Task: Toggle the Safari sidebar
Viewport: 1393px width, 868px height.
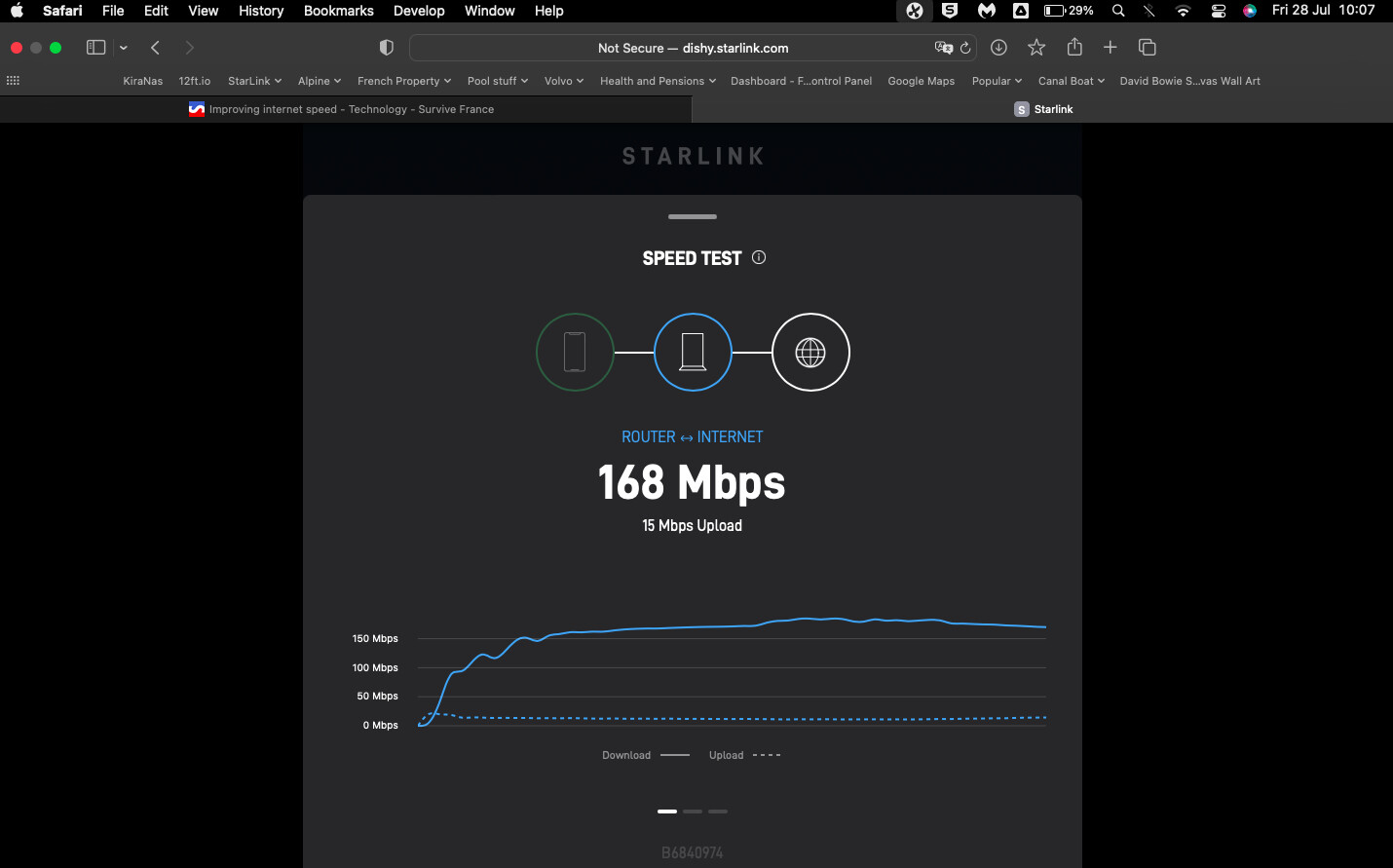Action: 95,48
